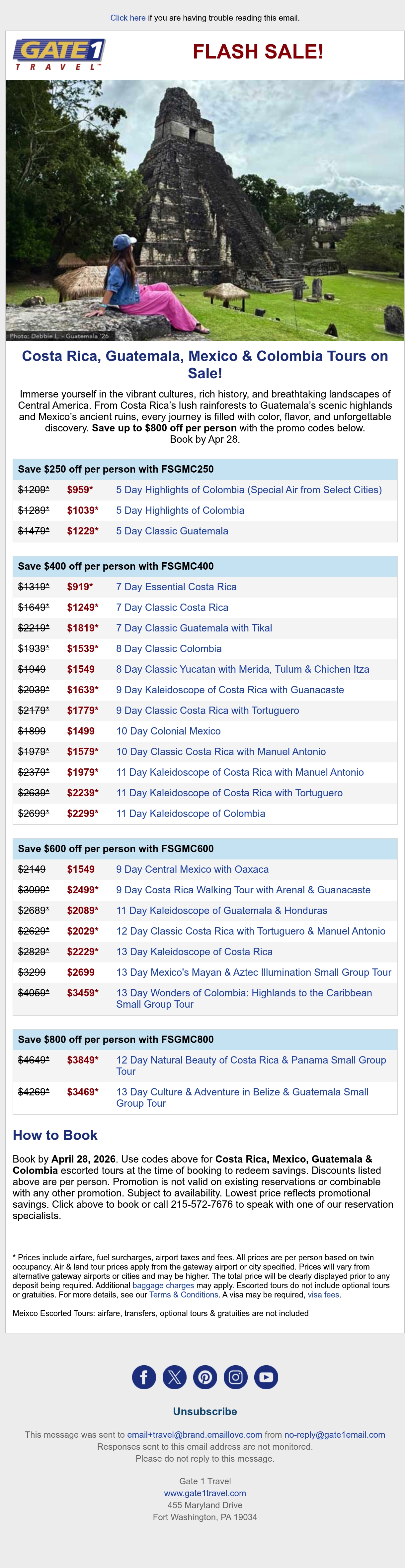Click the Unsubscribe link
The image size is (405, 1568).
pyautogui.click(x=205, y=1411)
